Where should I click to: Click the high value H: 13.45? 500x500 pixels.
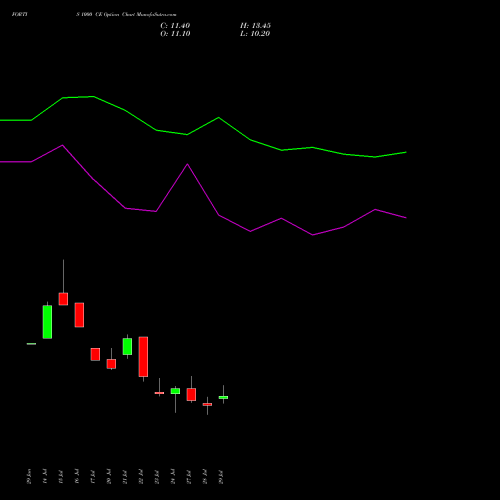(x=255, y=26)
